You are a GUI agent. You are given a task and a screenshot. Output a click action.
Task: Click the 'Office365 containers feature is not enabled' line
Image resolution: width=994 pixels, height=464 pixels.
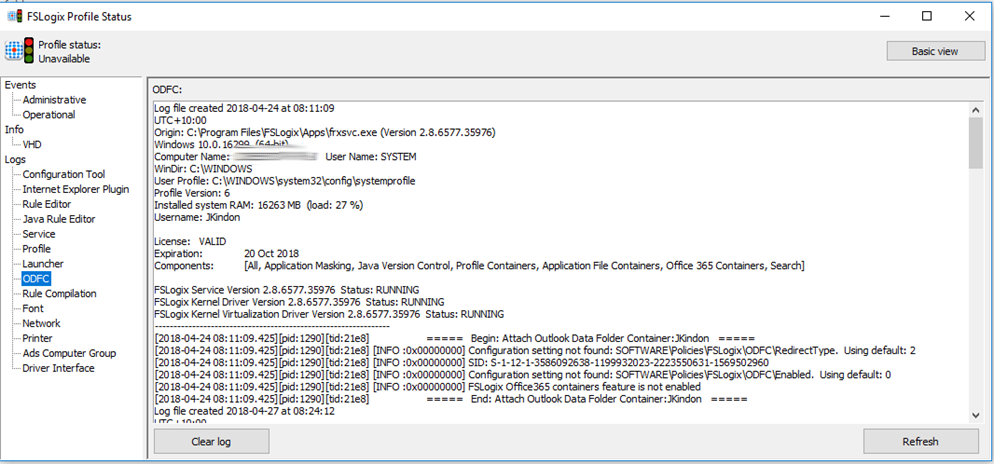point(427,387)
